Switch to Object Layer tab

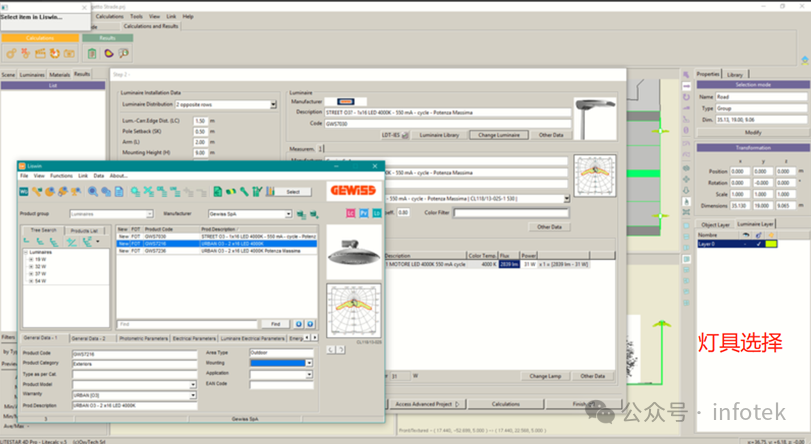(715, 225)
